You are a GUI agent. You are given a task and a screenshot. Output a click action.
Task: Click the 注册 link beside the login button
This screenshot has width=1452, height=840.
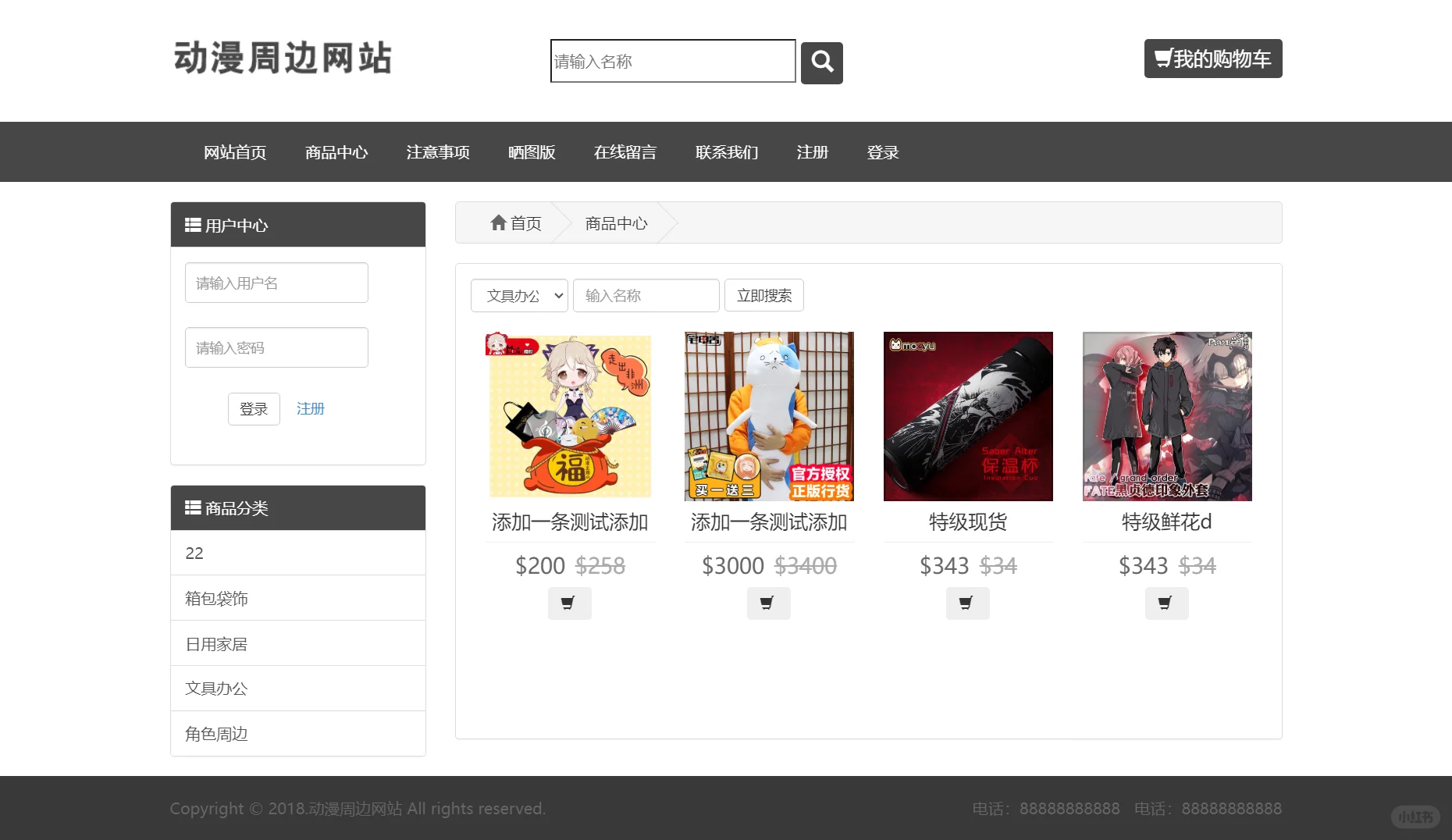[x=310, y=408]
